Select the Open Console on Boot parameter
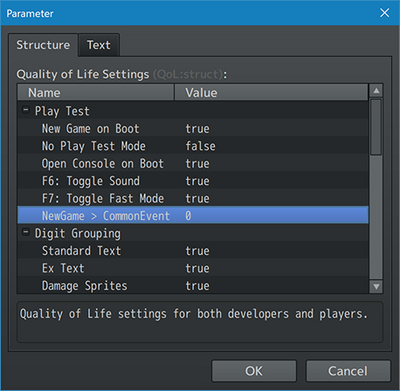Image resolution: width=400 pixels, height=391 pixels. click(x=193, y=163)
